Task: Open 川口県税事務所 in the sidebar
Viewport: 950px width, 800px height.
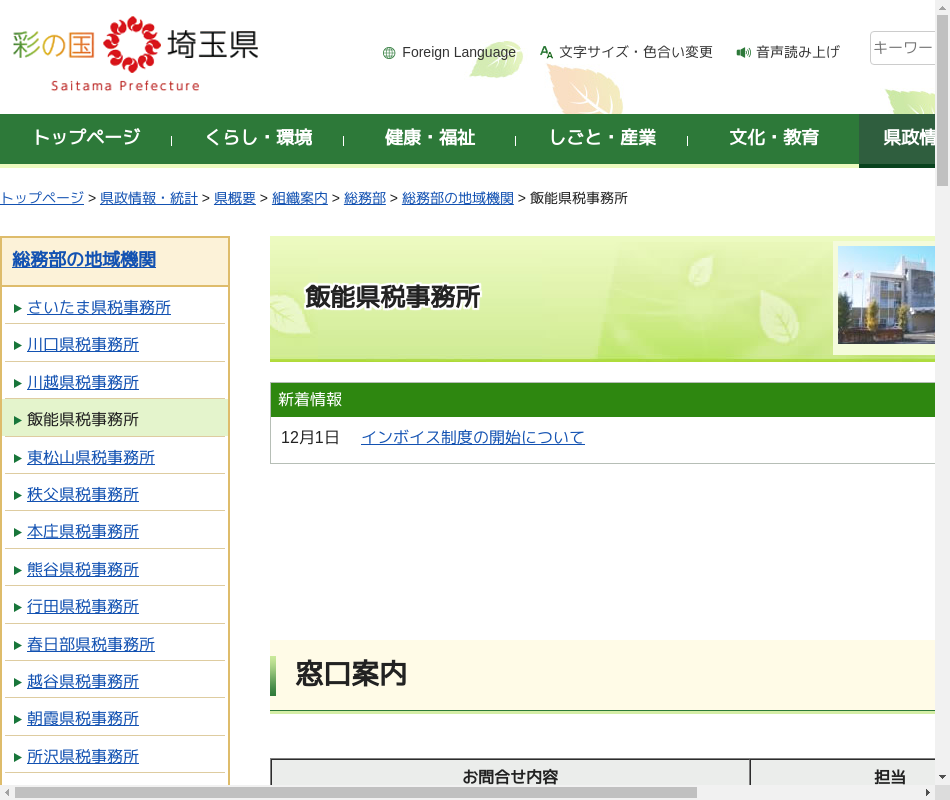Action: tap(83, 345)
